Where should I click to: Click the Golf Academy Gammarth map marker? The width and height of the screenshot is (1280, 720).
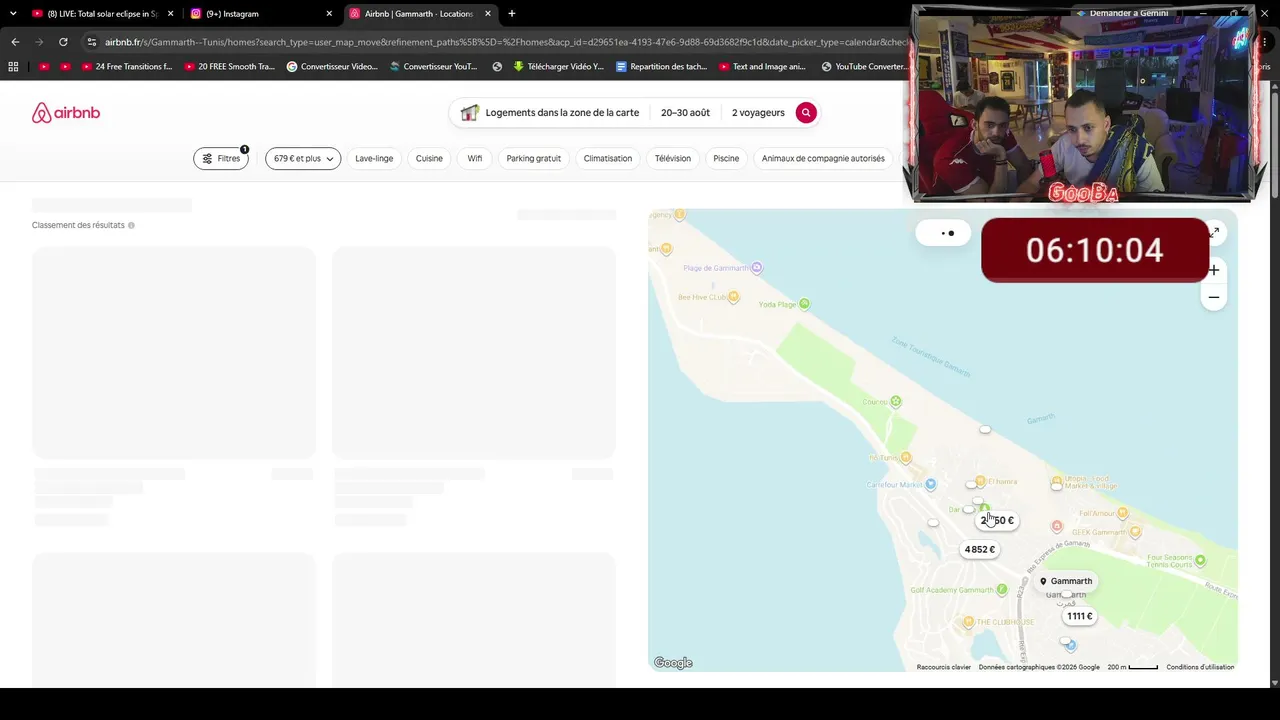point(1003,590)
